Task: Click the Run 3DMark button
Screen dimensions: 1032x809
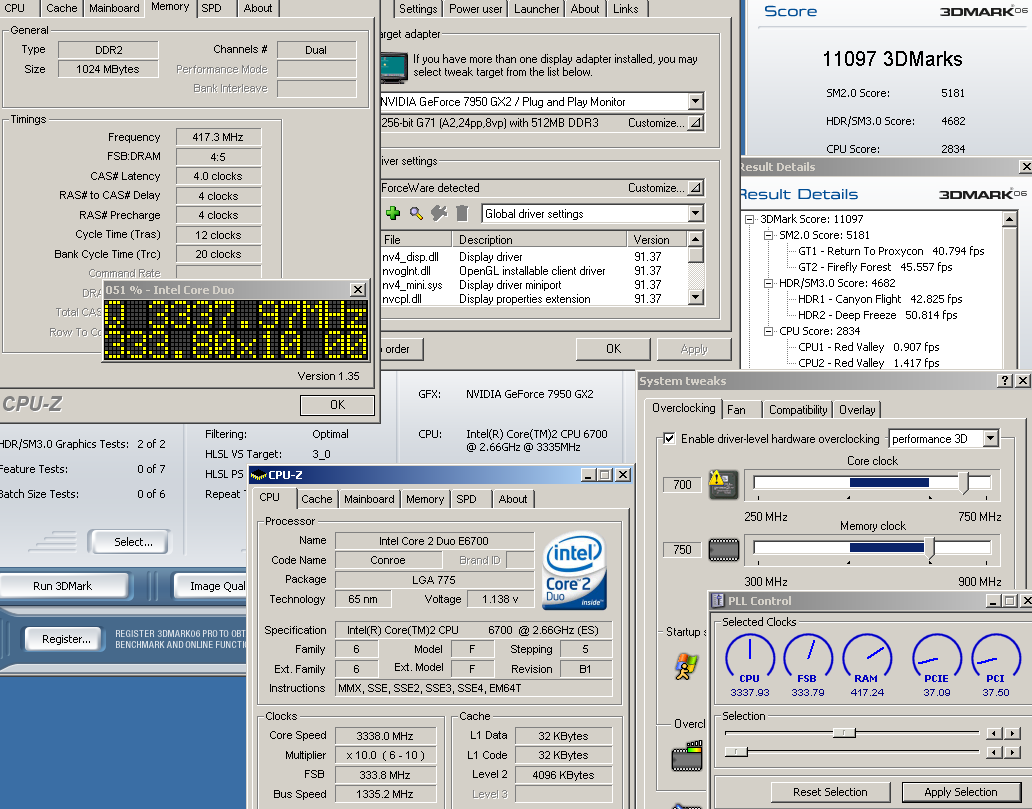Action: pyautogui.click(x=63, y=586)
